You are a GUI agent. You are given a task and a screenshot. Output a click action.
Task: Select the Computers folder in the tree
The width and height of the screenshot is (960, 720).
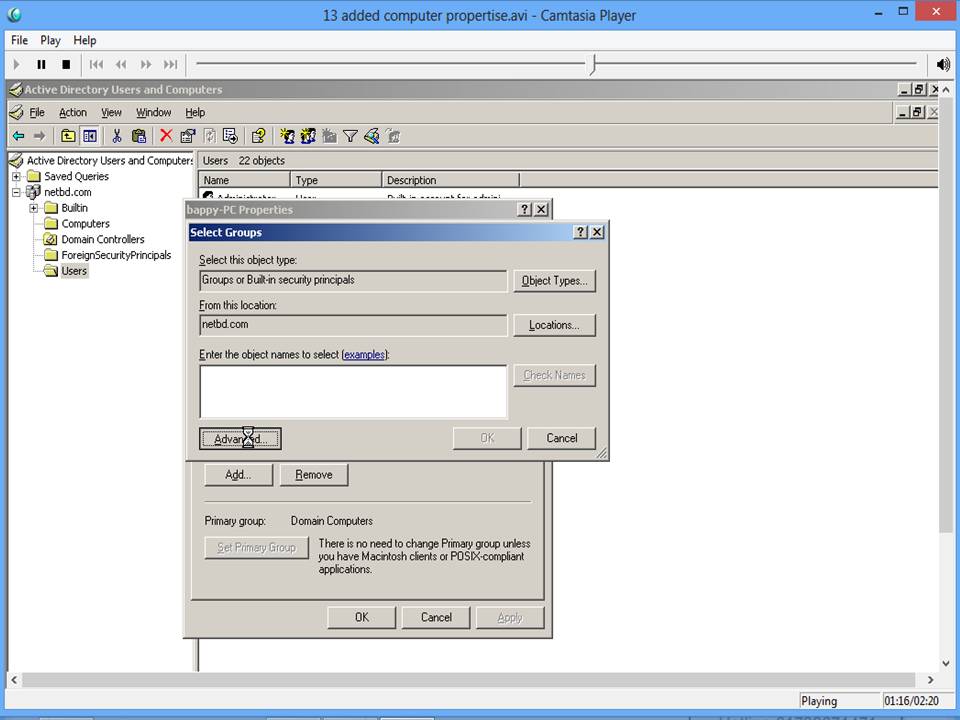pyautogui.click(x=85, y=223)
